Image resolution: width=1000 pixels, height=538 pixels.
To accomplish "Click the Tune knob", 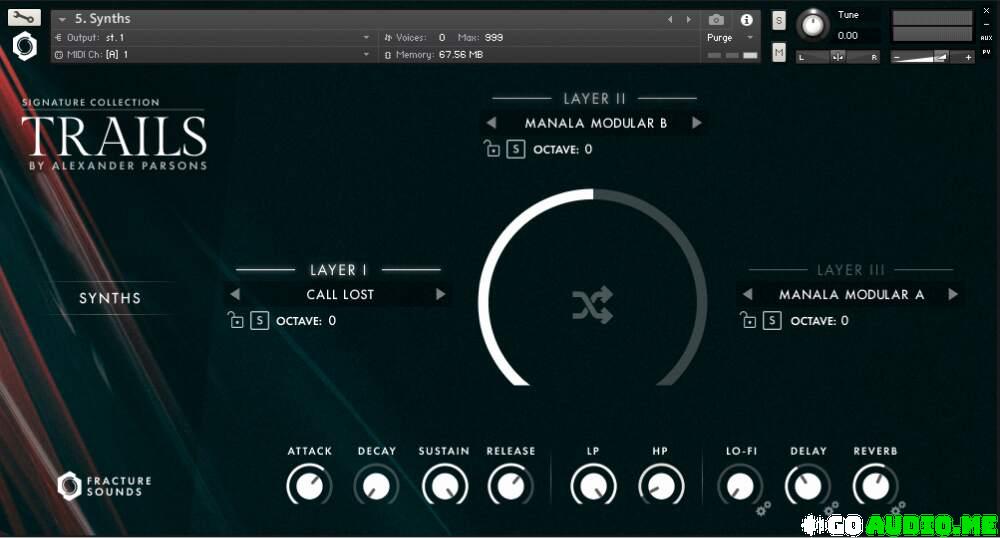I will point(812,25).
